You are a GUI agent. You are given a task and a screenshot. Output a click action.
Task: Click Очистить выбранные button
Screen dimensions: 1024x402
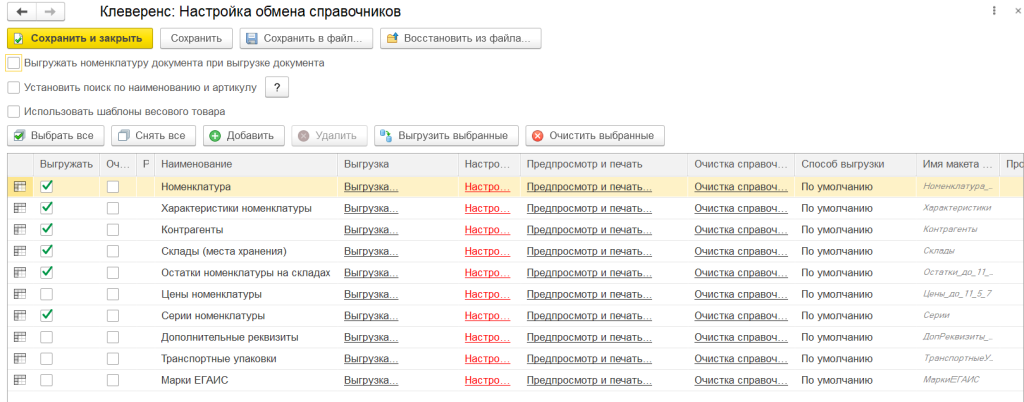[x=594, y=136]
